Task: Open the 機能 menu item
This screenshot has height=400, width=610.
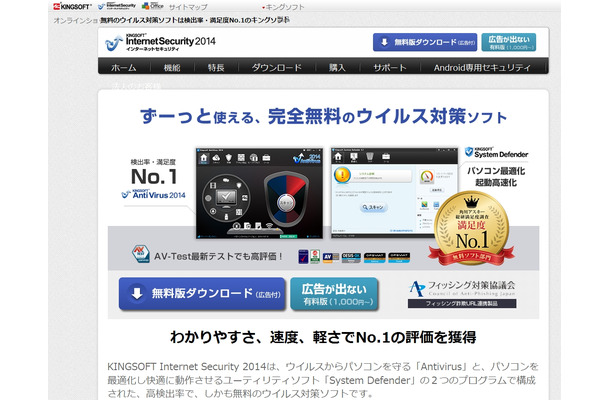Action: [172, 68]
